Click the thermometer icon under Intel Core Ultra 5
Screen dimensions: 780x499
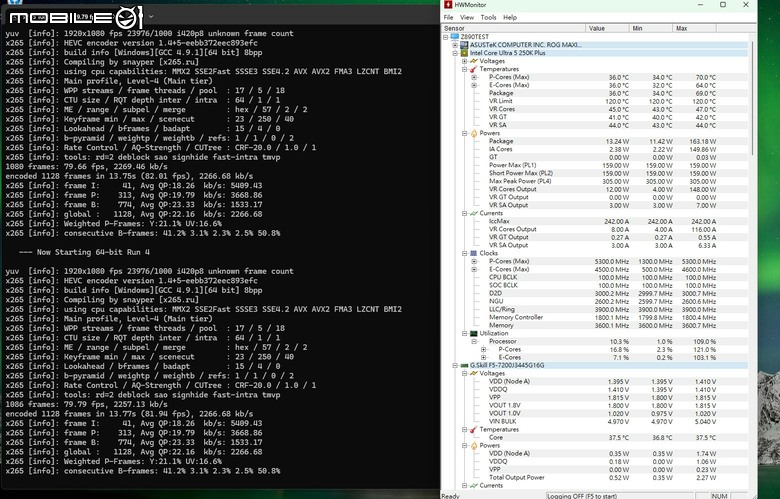(474, 69)
